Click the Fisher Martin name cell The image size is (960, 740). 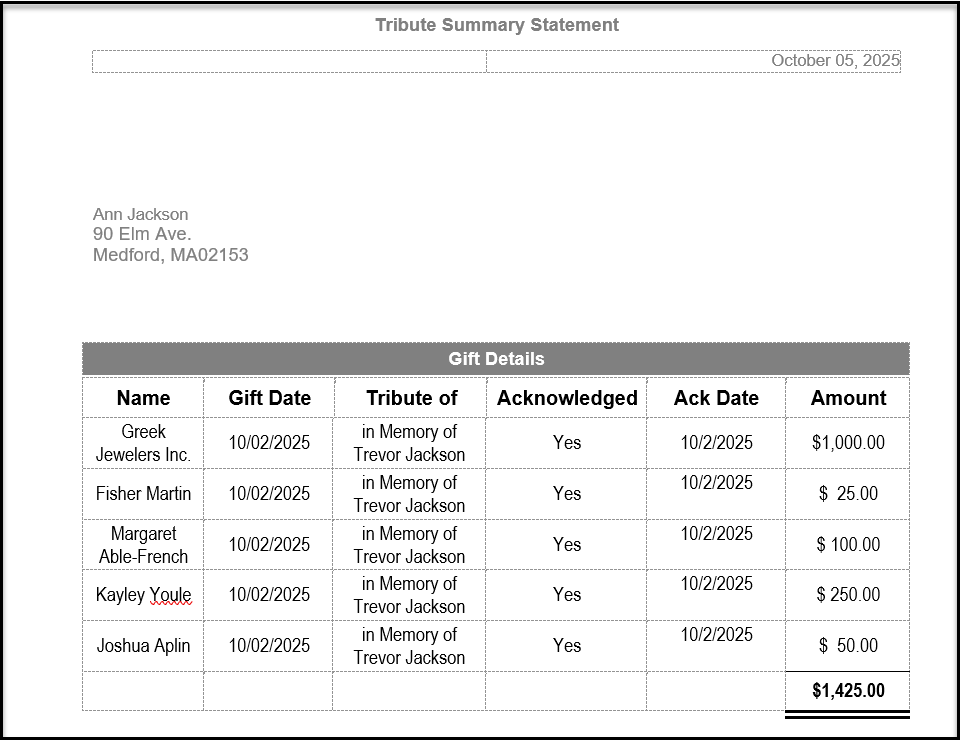(143, 494)
